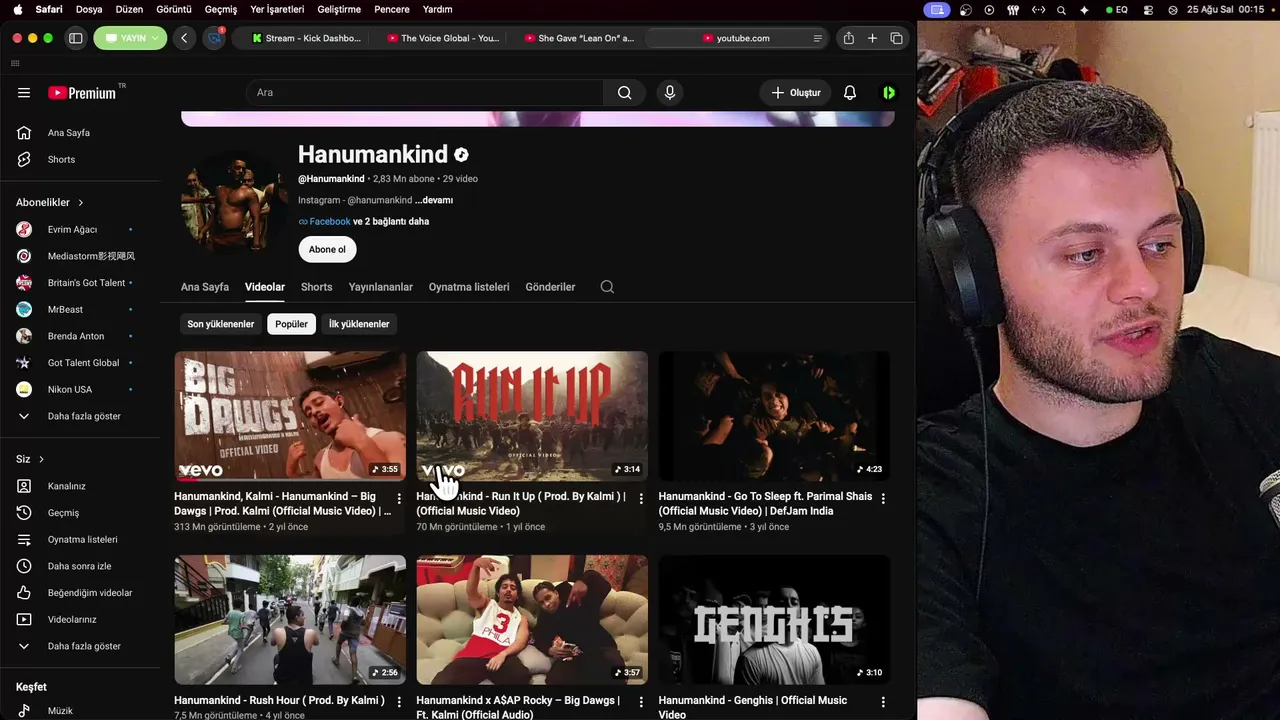Open Spotlight search in the menu bar
1280x720 pixels.
tap(1061, 10)
